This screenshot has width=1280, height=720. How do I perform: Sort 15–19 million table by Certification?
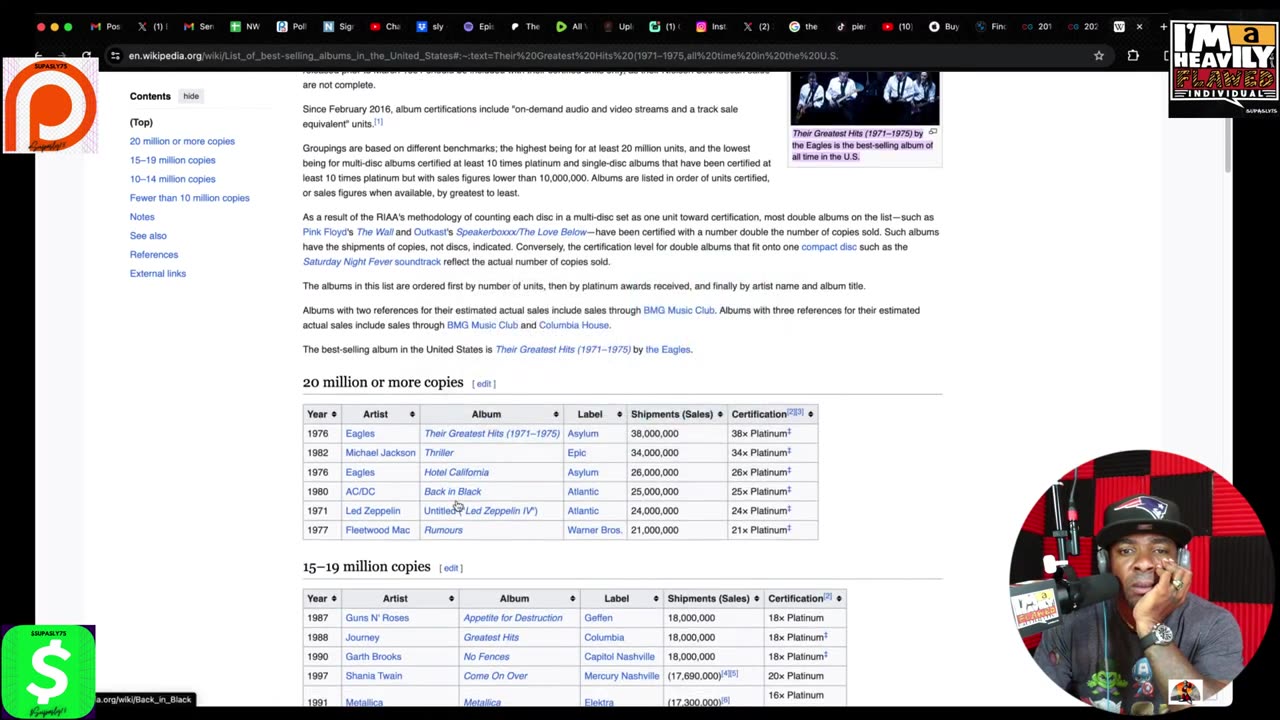(x=805, y=598)
